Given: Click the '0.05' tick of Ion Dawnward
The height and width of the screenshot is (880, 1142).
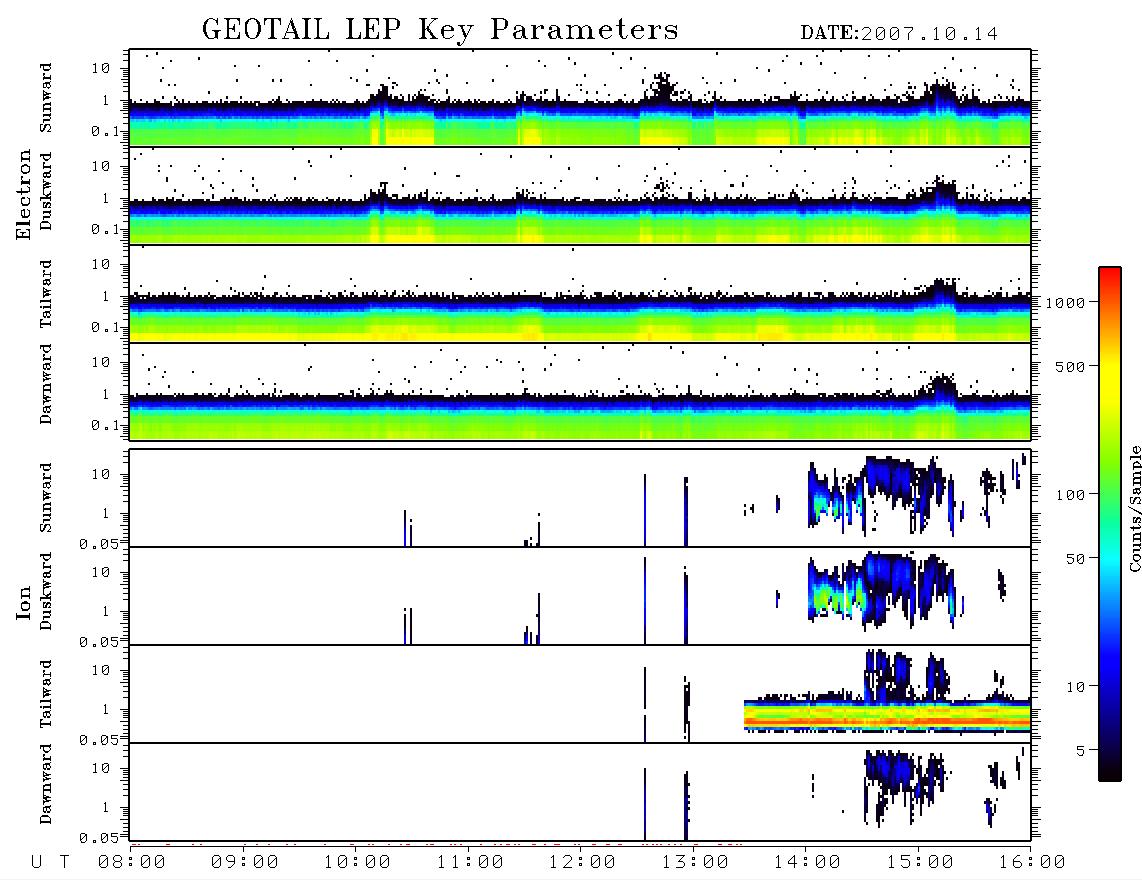Looking at the screenshot, I should pyautogui.click(x=98, y=838).
